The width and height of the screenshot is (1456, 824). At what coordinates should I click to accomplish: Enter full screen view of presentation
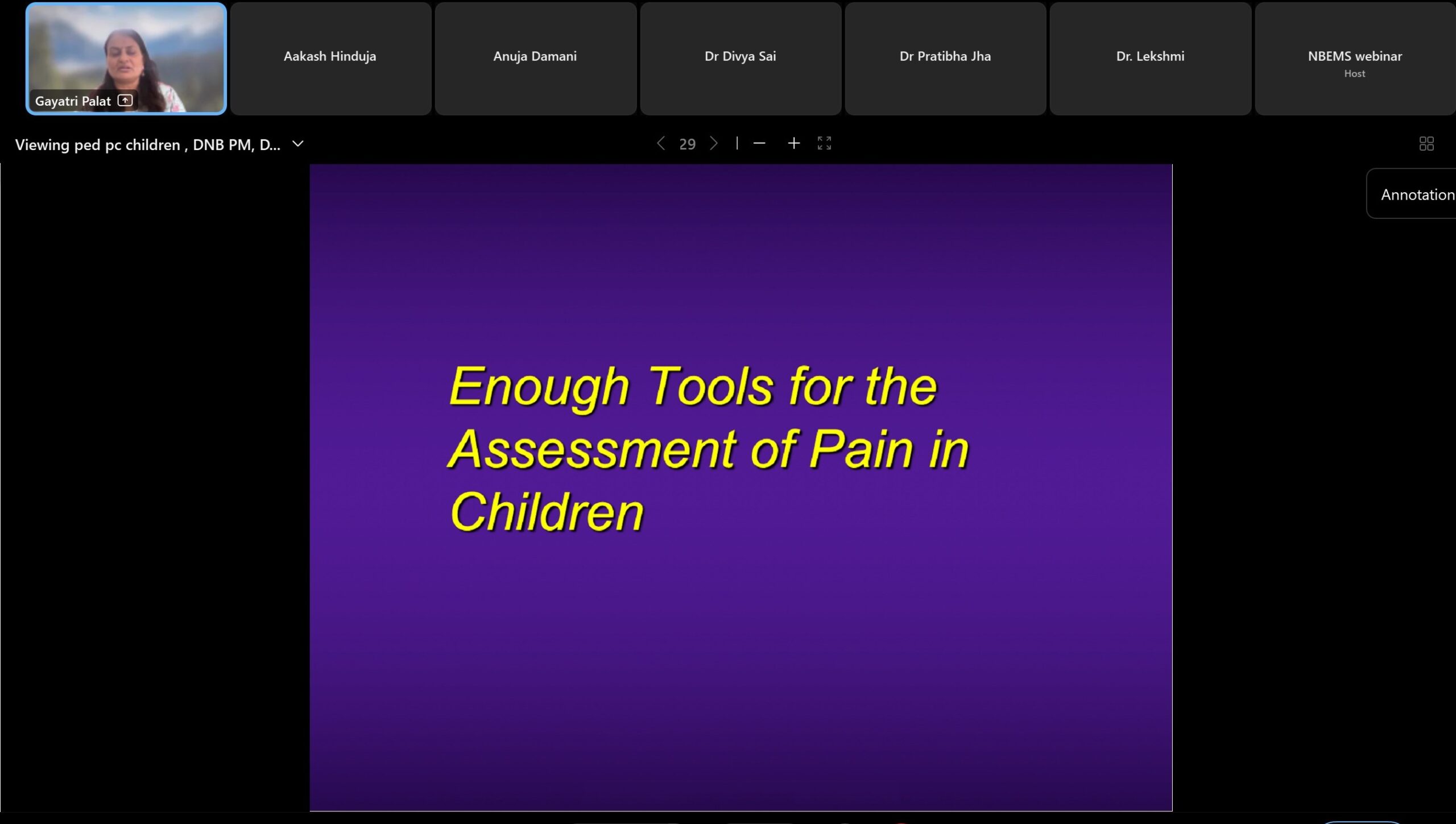click(824, 143)
